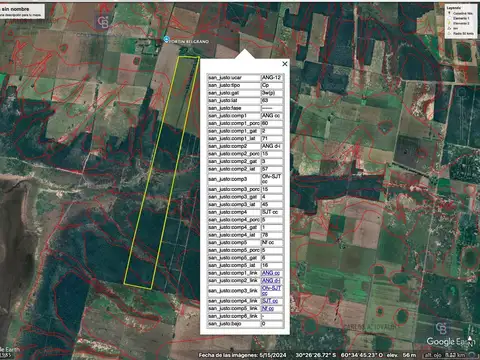Open the ON-SJT cc link in the comp3_link row
Image resolution: width=480 pixels, height=360 pixels.
(x=271, y=291)
